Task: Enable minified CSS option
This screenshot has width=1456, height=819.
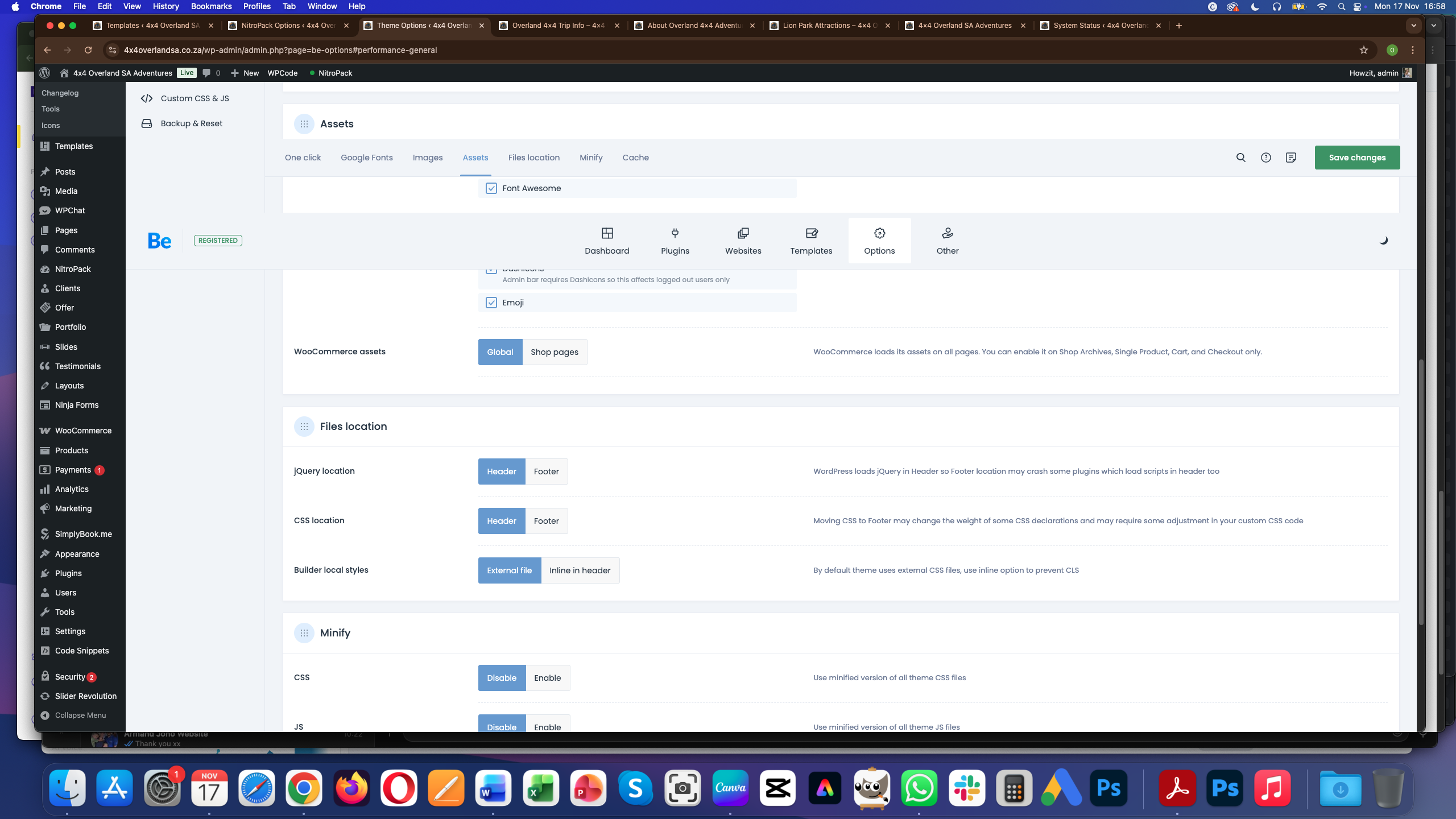Action: point(547,678)
